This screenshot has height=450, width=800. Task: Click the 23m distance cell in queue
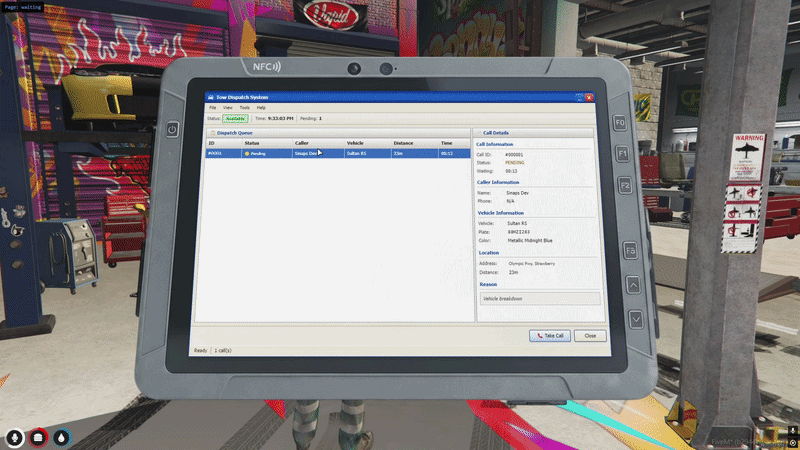[414, 153]
